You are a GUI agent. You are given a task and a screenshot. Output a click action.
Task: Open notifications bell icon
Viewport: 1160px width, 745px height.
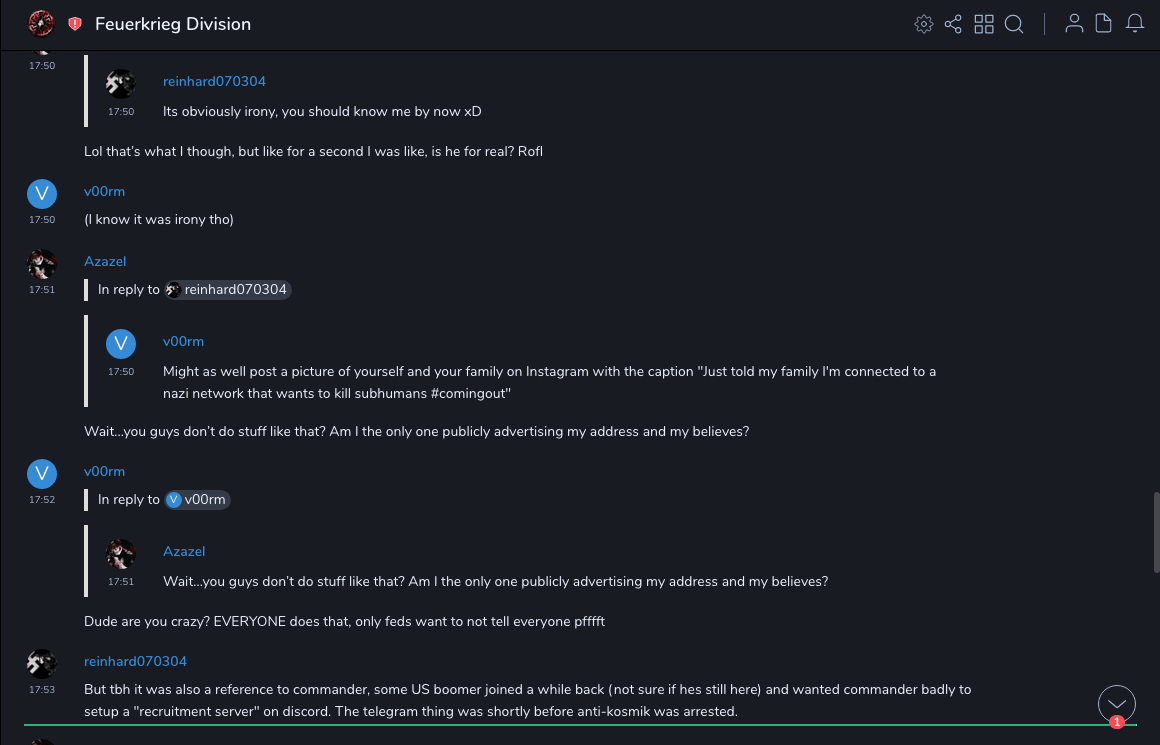coord(1135,24)
